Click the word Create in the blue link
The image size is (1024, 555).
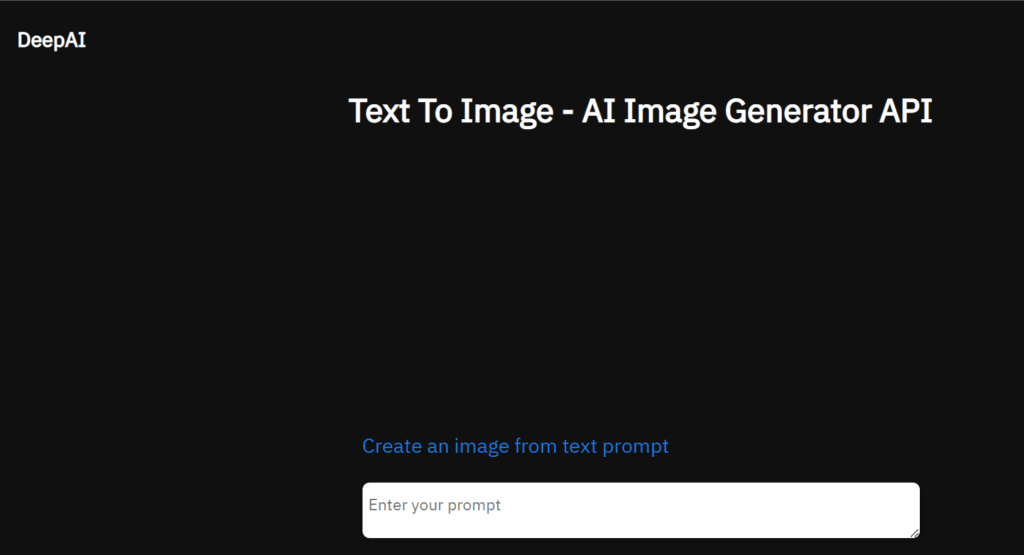click(392, 447)
